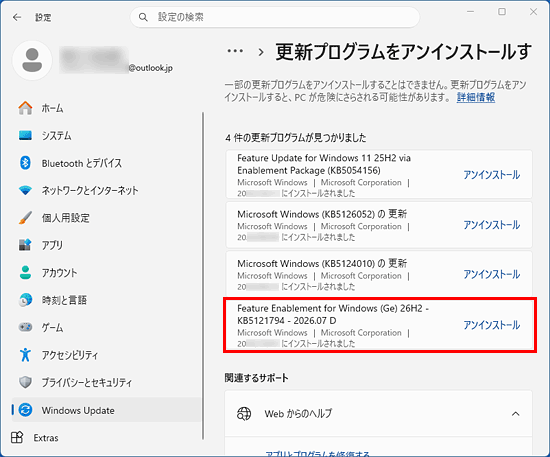Click the Bluetooth icon in the sidebar
550x457 pixels.
click(25, 163)
